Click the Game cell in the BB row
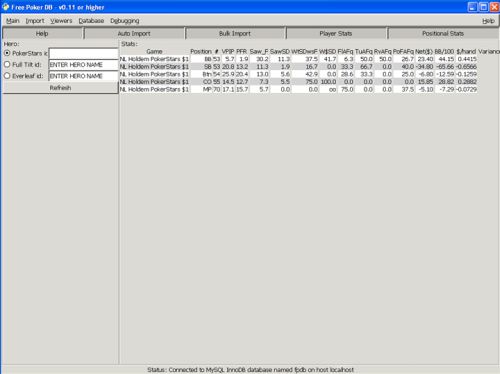This screenshot has width=500, height=374. click(x=154, y=59)
